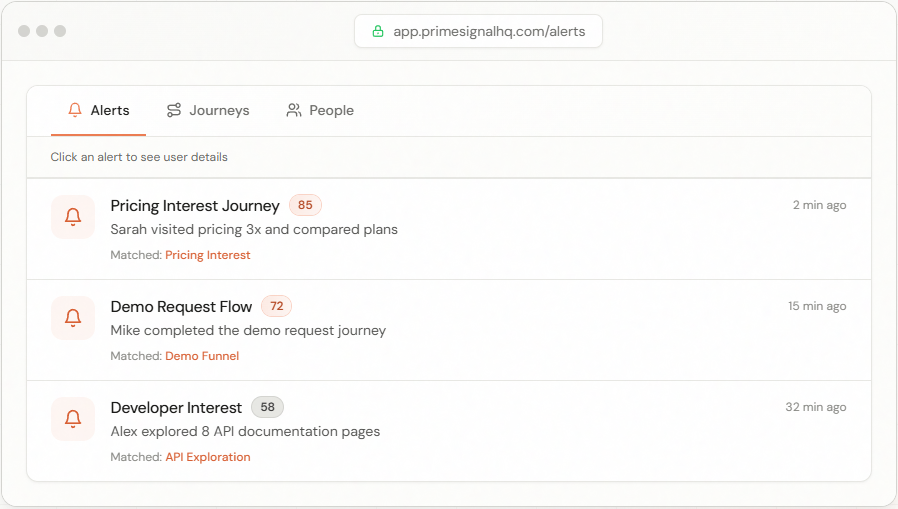The width and height of the screenshot is (898, 509).
Task: Click the green padlock icon in address bar
Action: pos(378,31)
